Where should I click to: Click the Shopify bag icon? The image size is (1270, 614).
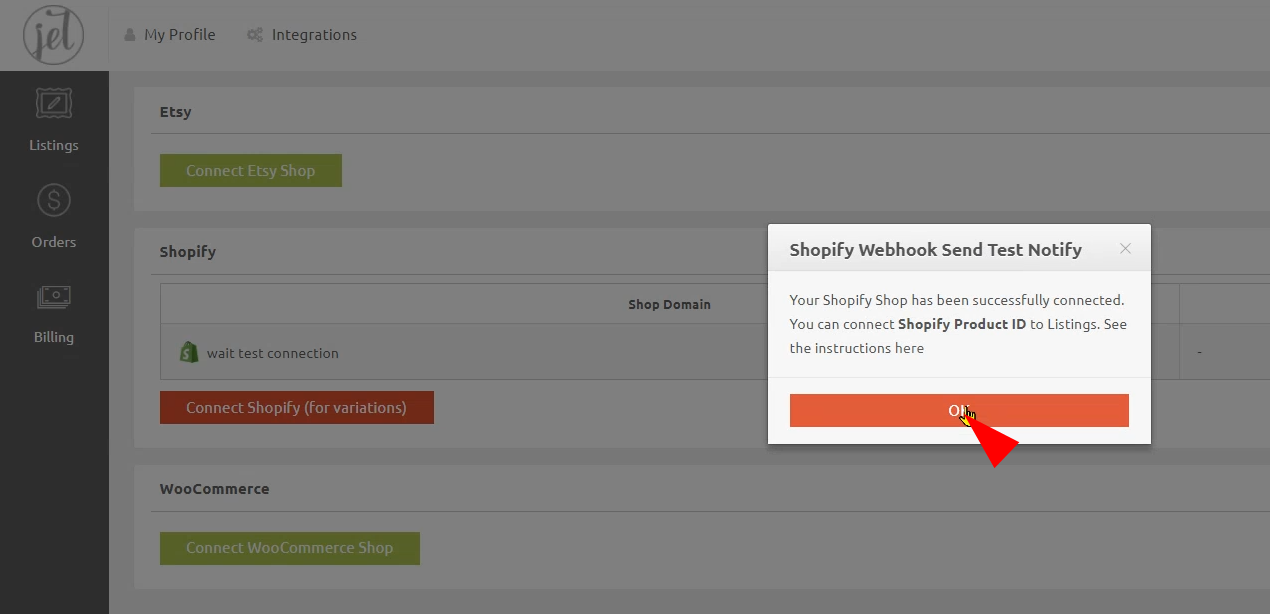[189, 352]
